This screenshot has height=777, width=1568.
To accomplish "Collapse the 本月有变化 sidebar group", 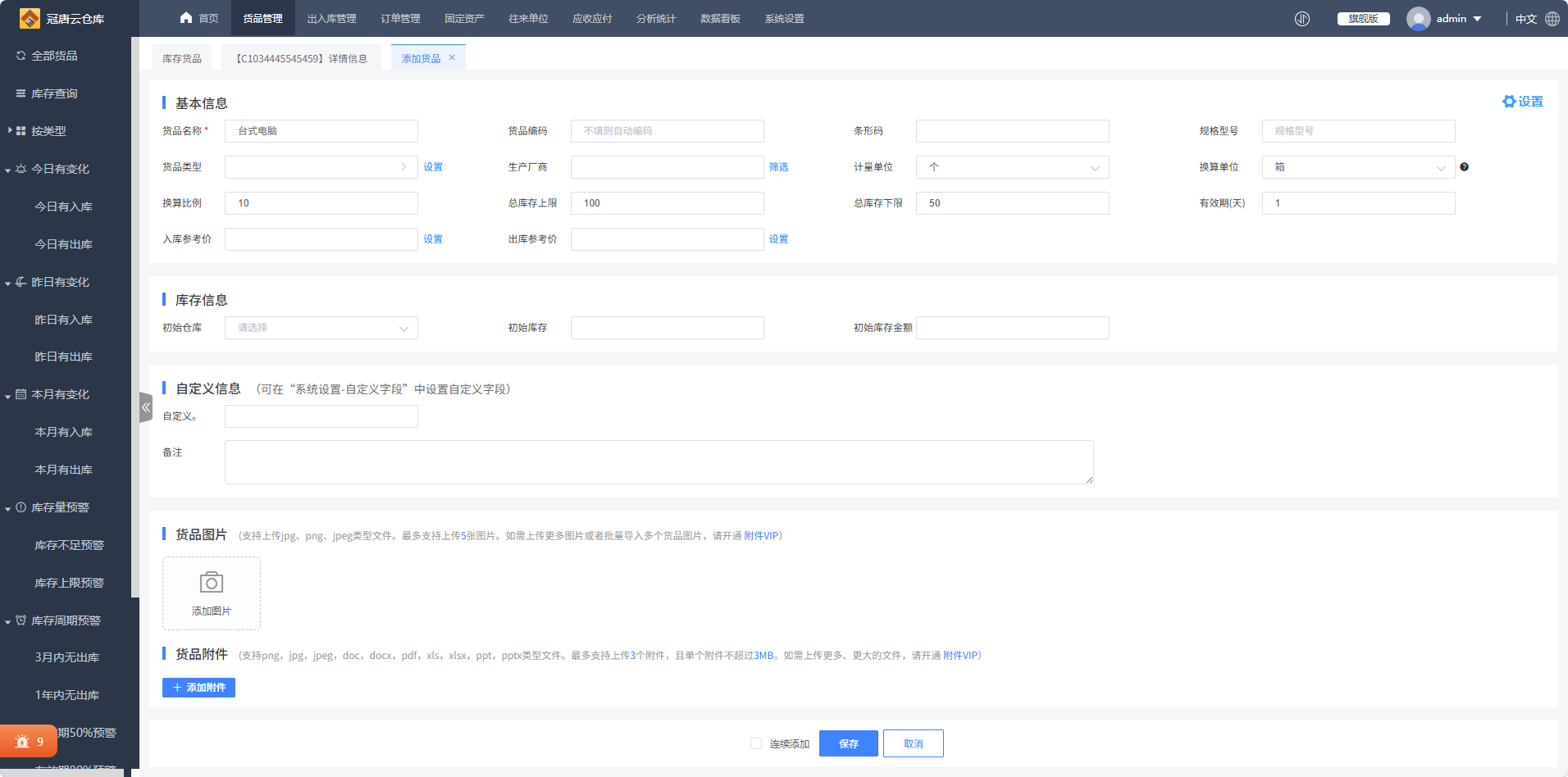I will coord(8,396).
